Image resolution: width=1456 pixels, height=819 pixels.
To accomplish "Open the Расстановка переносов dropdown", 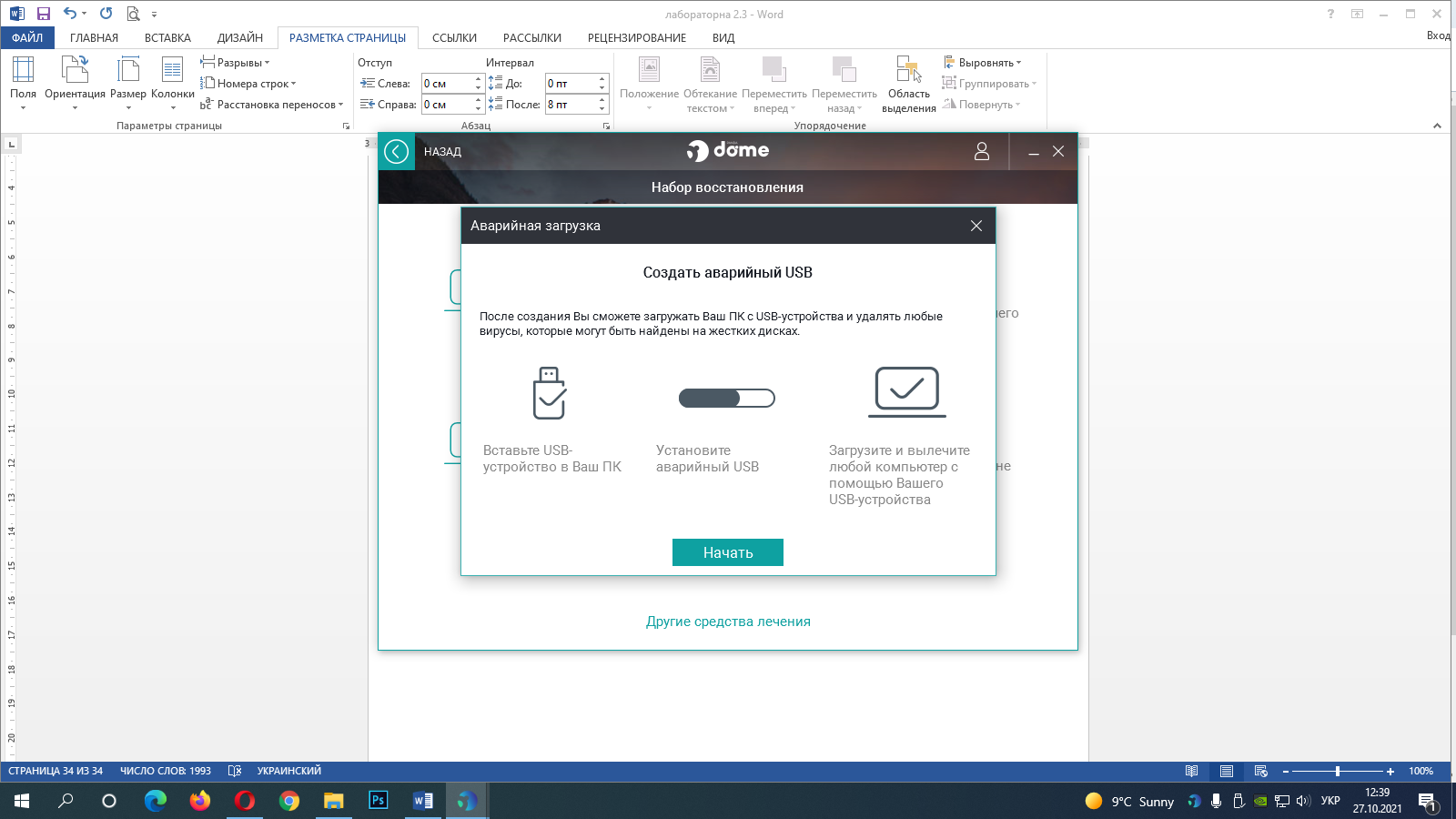I will [271, 105].
